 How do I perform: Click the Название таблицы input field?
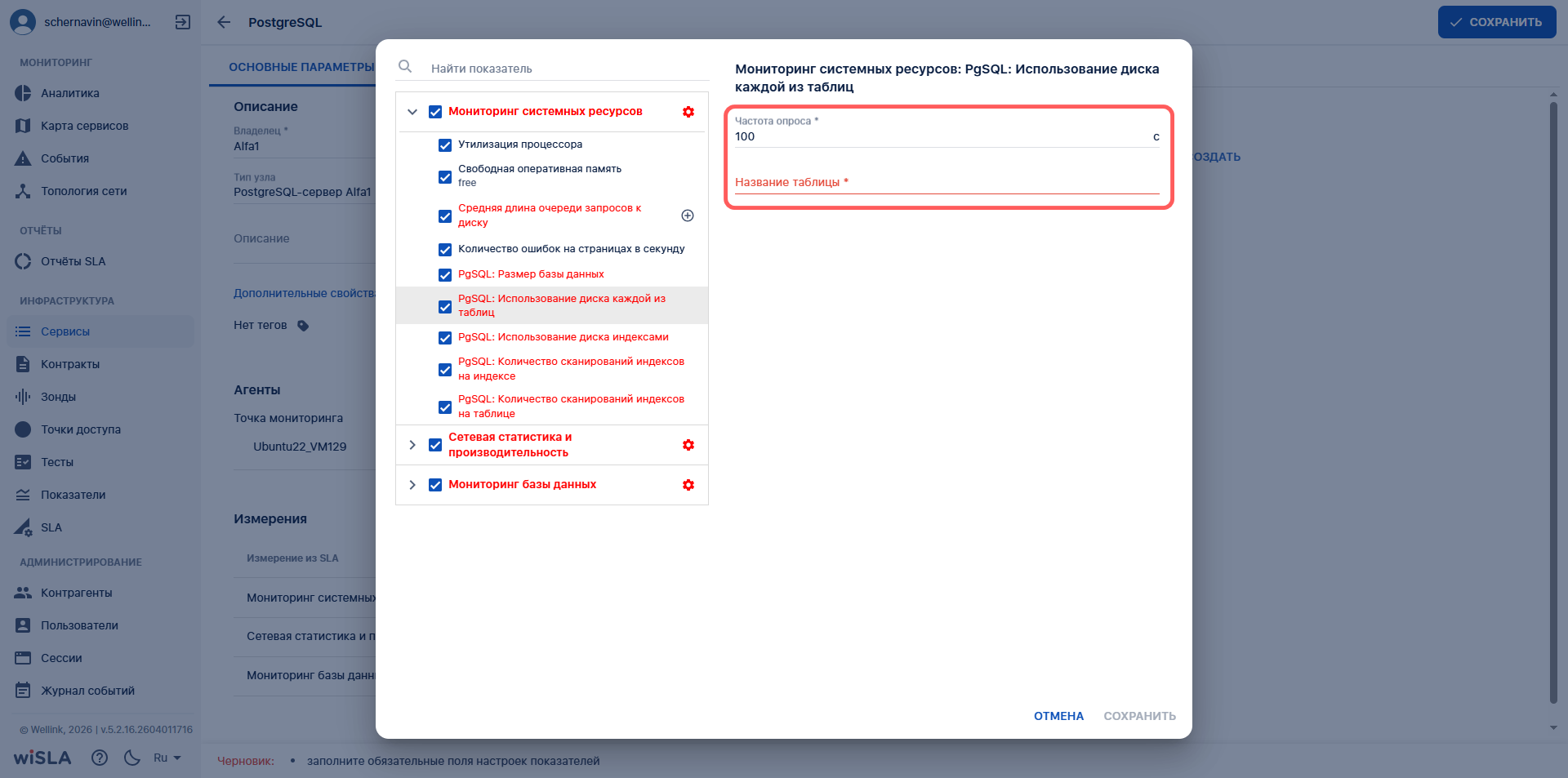coord(947,182)
